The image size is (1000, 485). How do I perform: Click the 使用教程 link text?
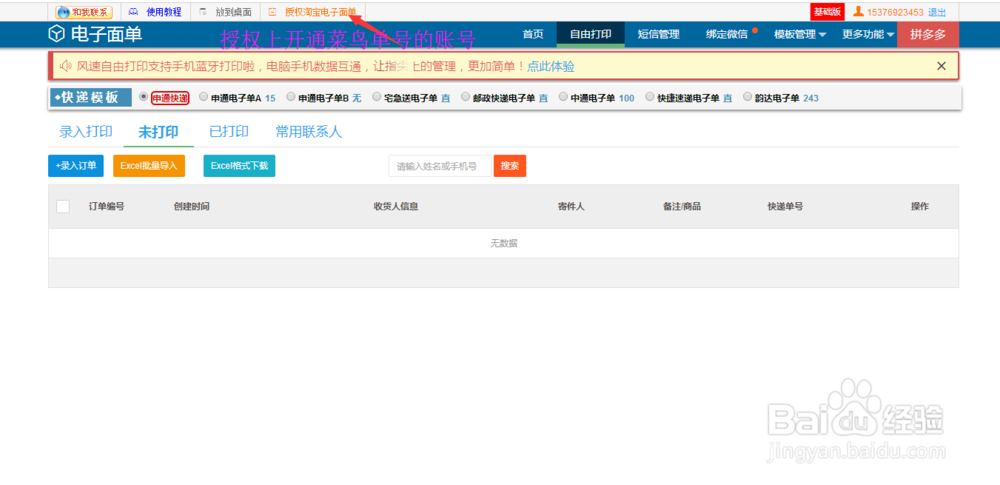164,12
